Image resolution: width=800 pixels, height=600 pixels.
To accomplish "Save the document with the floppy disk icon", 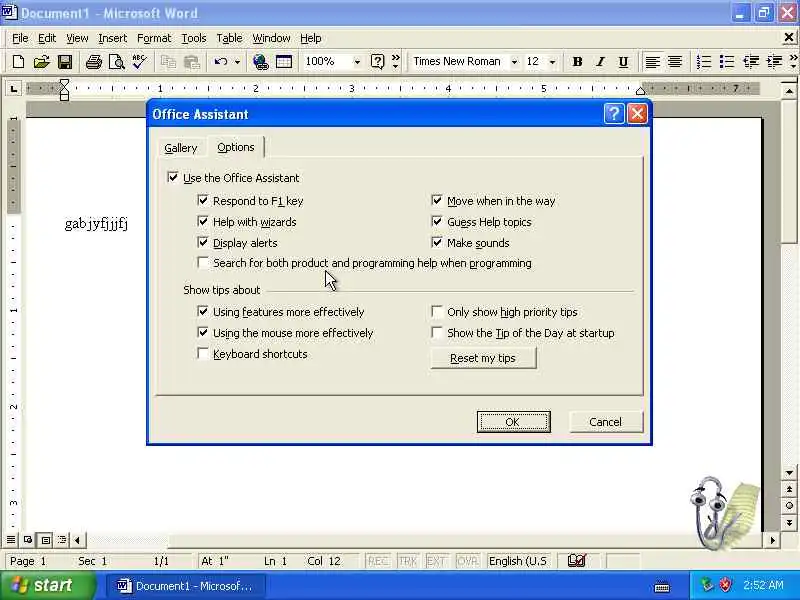I will point(65,62).
